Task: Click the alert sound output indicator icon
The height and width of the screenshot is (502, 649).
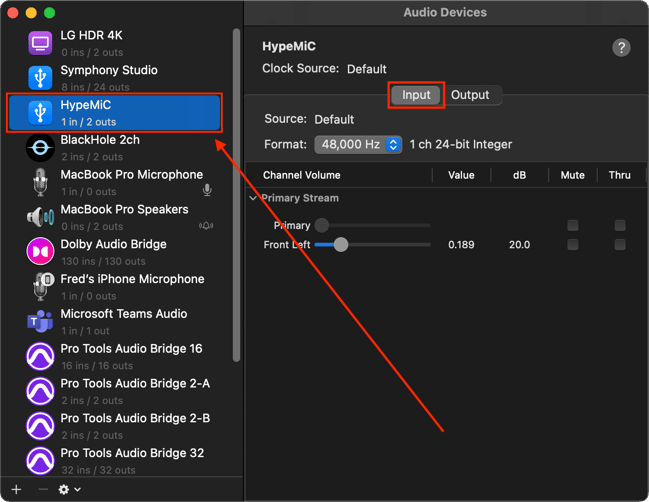Action: (206, 226)
